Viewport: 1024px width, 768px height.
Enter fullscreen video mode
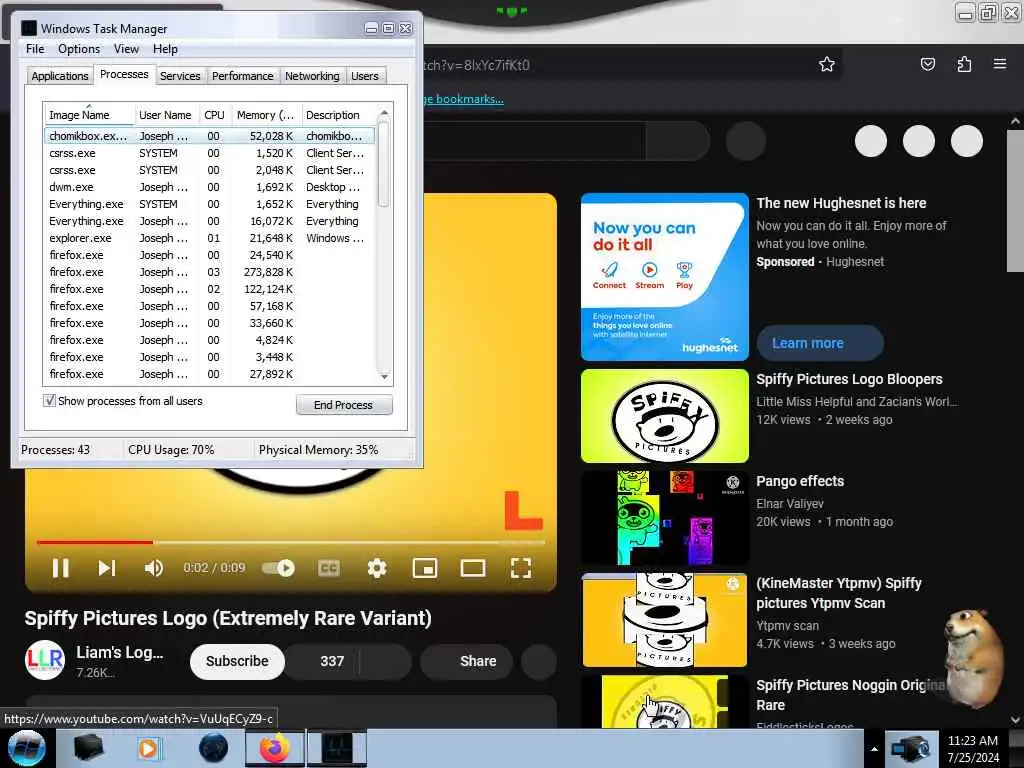(x=520, y=568)
